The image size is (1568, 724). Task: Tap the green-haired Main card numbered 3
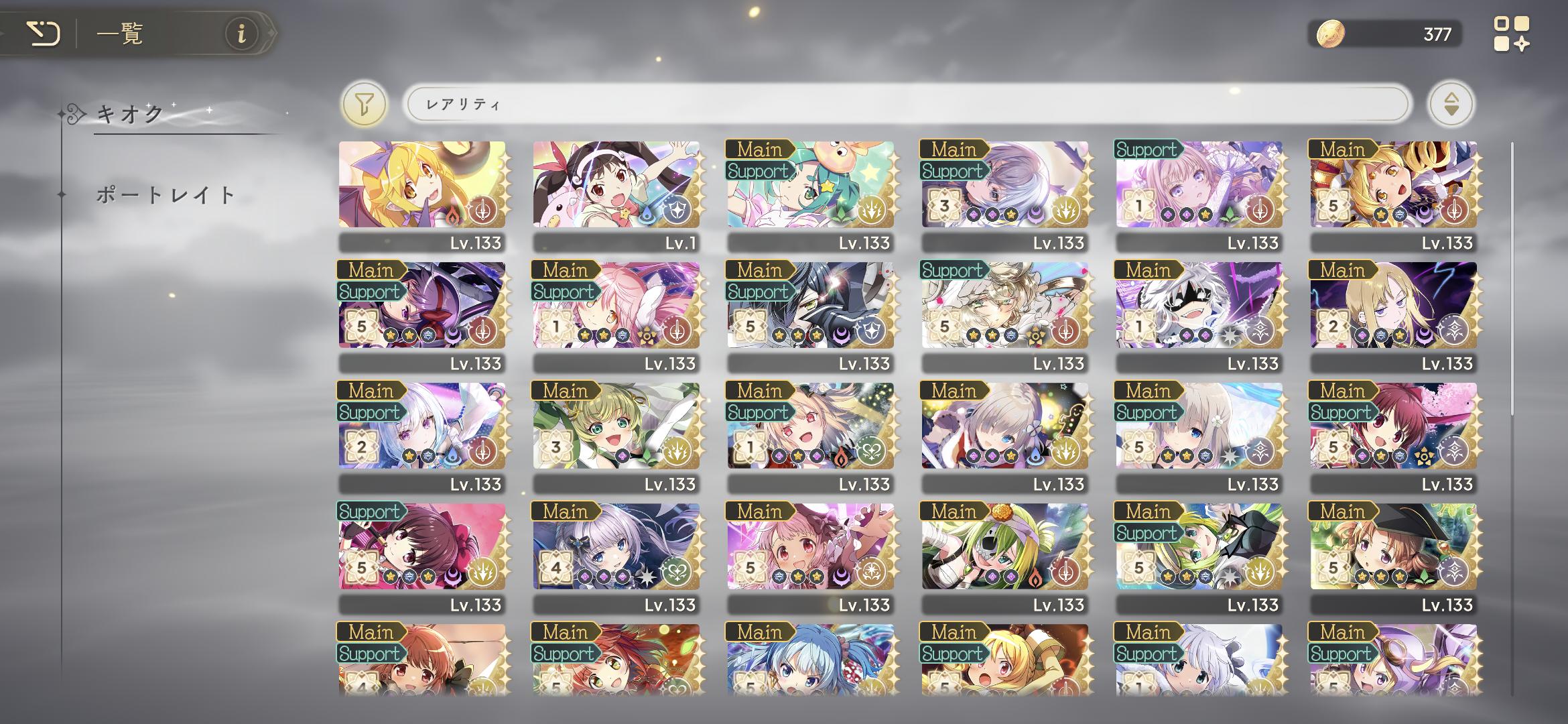(616, 437)
